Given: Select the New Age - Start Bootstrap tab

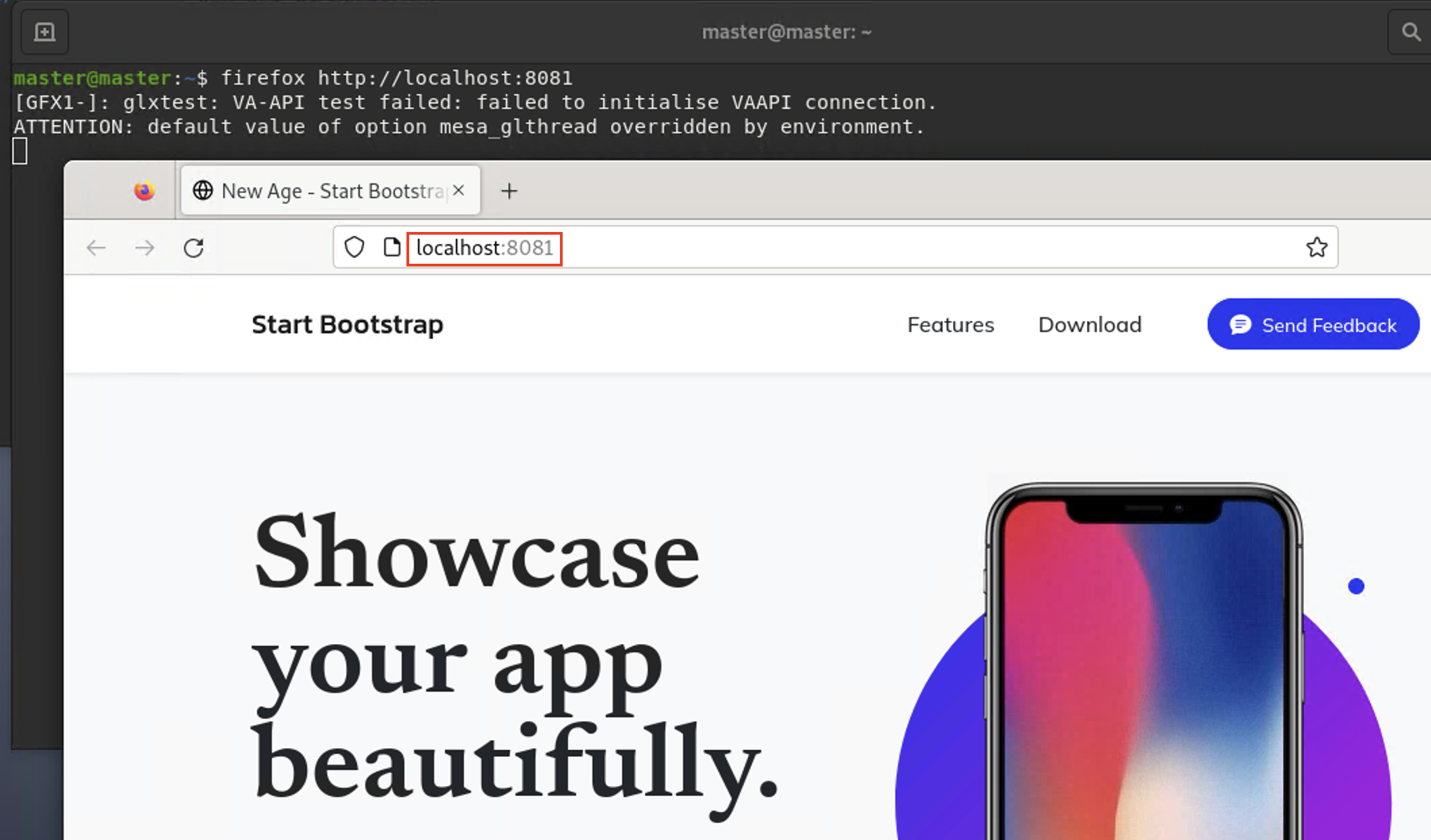Looking at the screenshot, I should [x=318, y=191].
